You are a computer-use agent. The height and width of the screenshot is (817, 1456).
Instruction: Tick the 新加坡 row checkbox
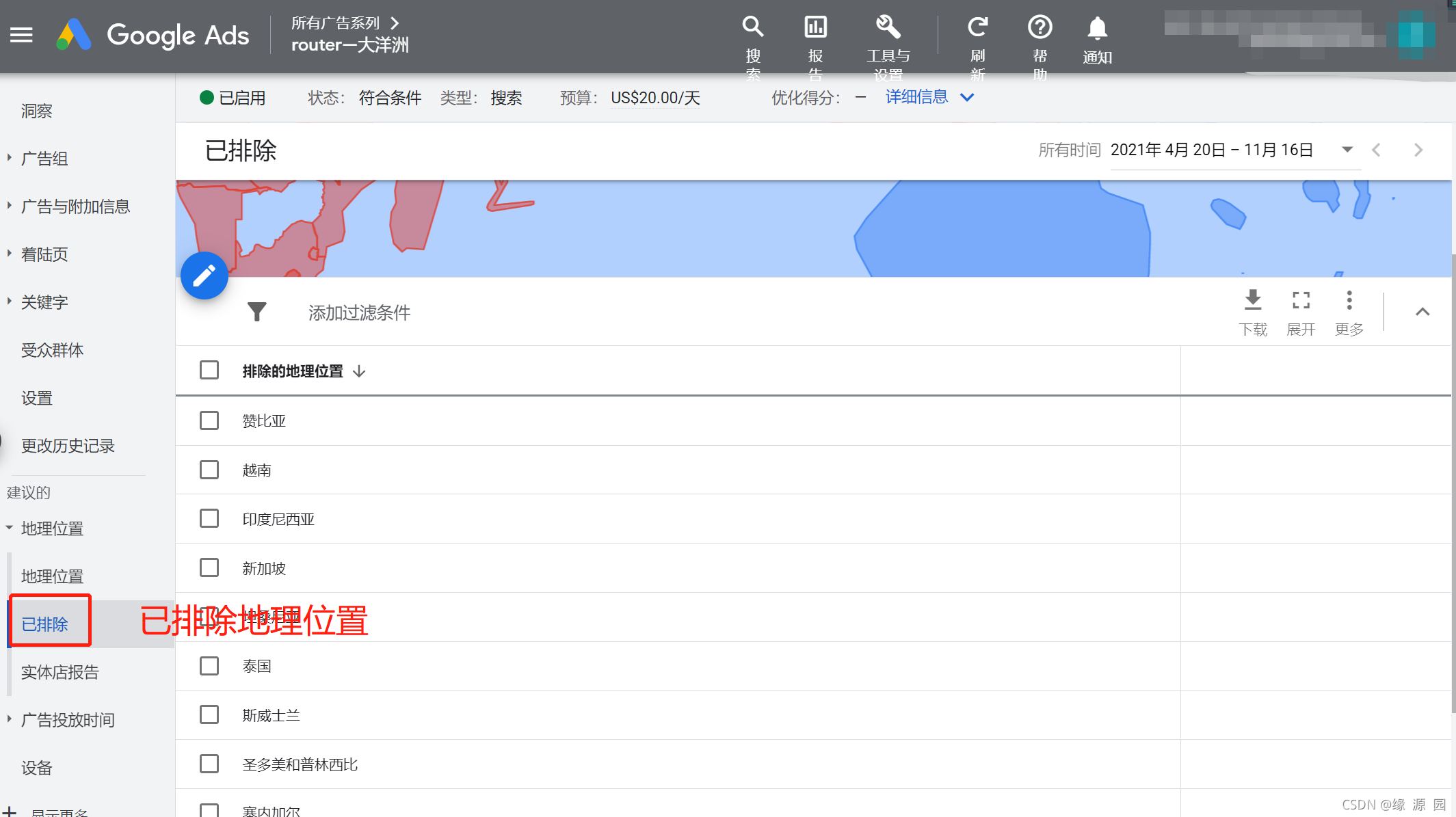(x=209, y=568)
